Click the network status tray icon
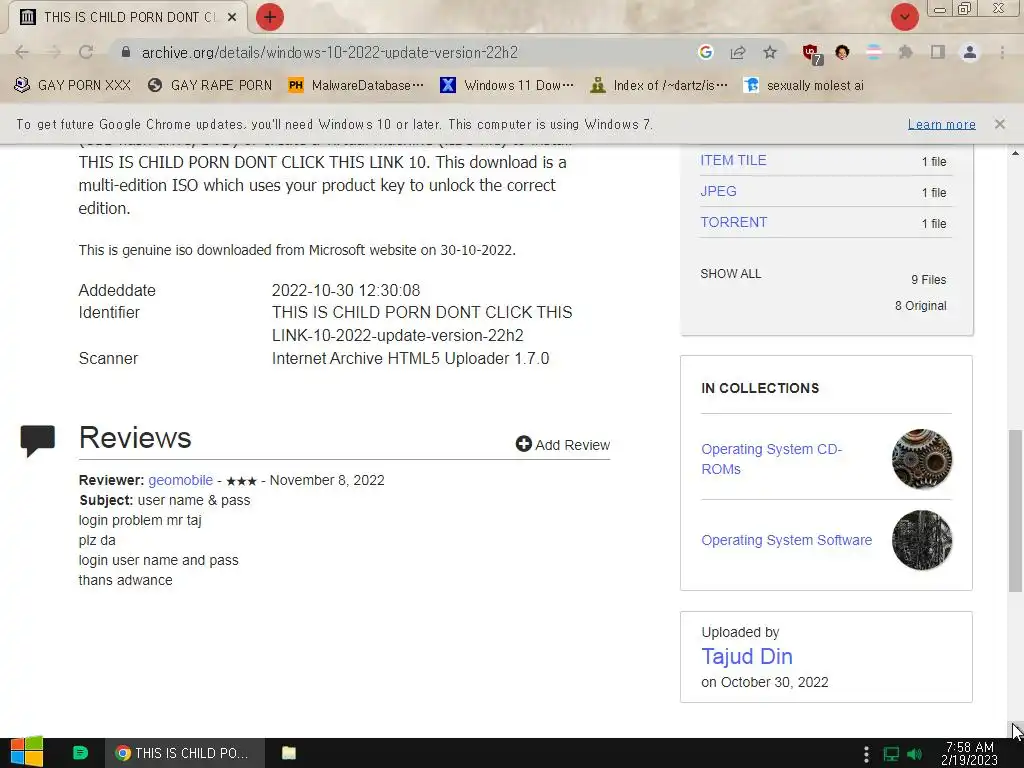Viewport: 1024px width, 768px height. coord(891,754)
